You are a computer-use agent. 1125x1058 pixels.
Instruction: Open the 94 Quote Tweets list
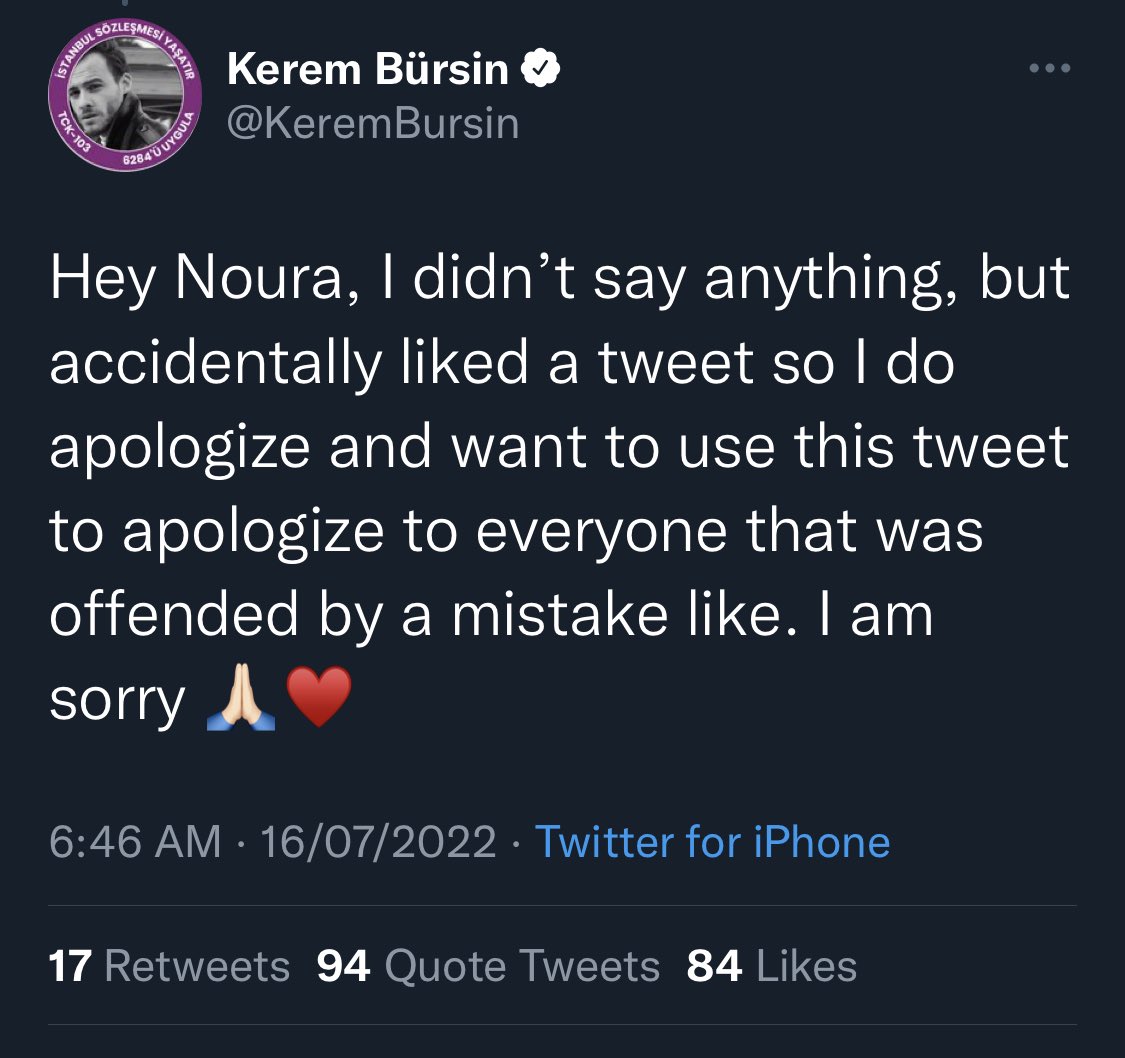click(488, 966)
